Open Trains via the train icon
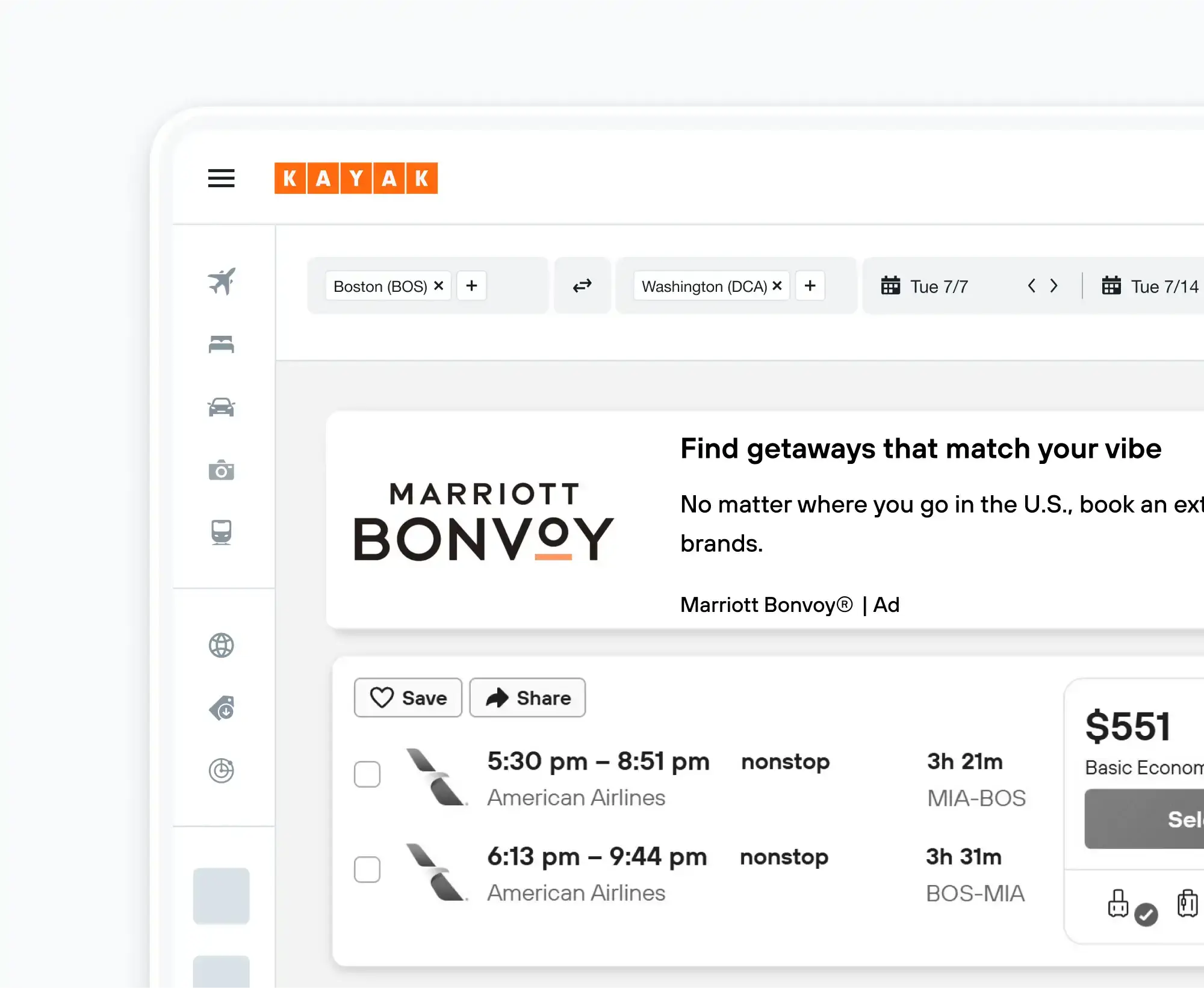1204x988 pixels. click(x=222, y=532)
